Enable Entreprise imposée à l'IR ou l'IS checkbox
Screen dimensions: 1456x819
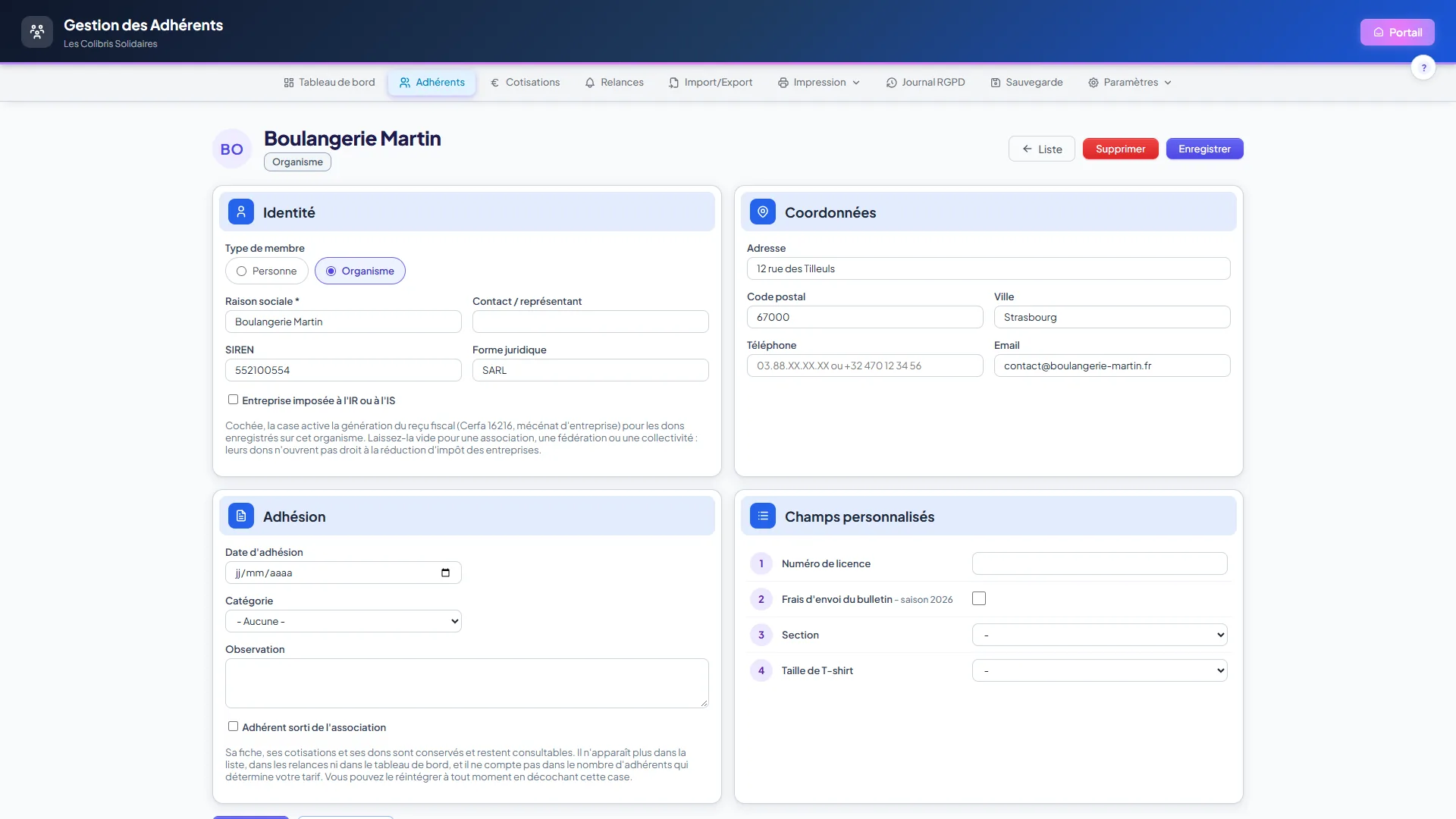pyautogui.click(x=233, y=400)
